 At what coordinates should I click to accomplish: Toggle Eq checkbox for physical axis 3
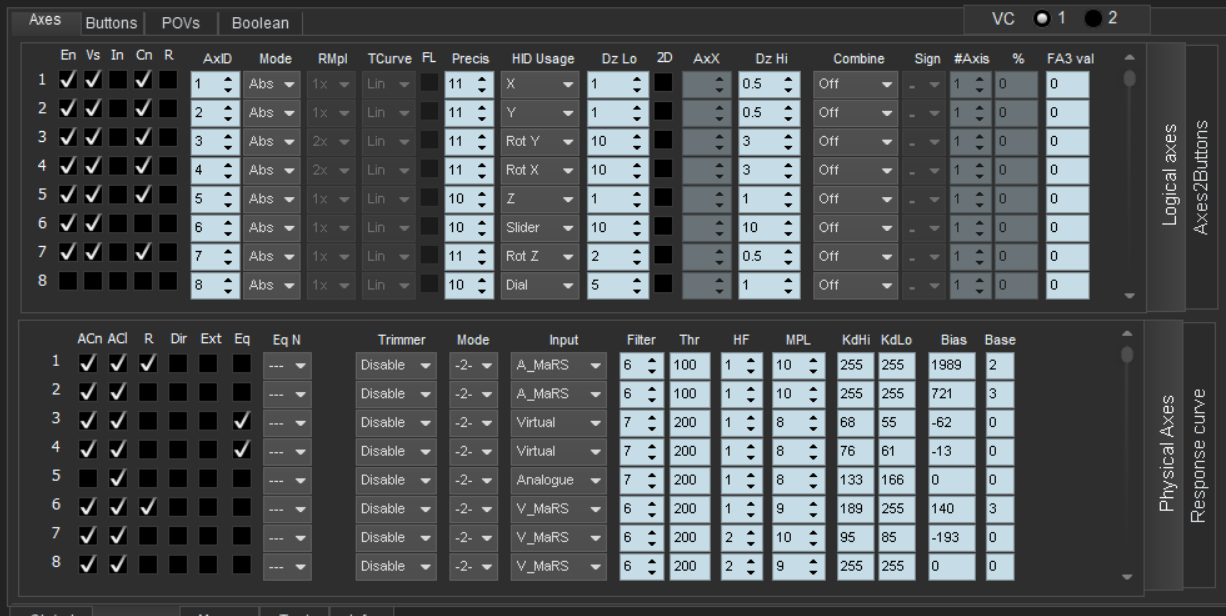click(x=240, y=423)
